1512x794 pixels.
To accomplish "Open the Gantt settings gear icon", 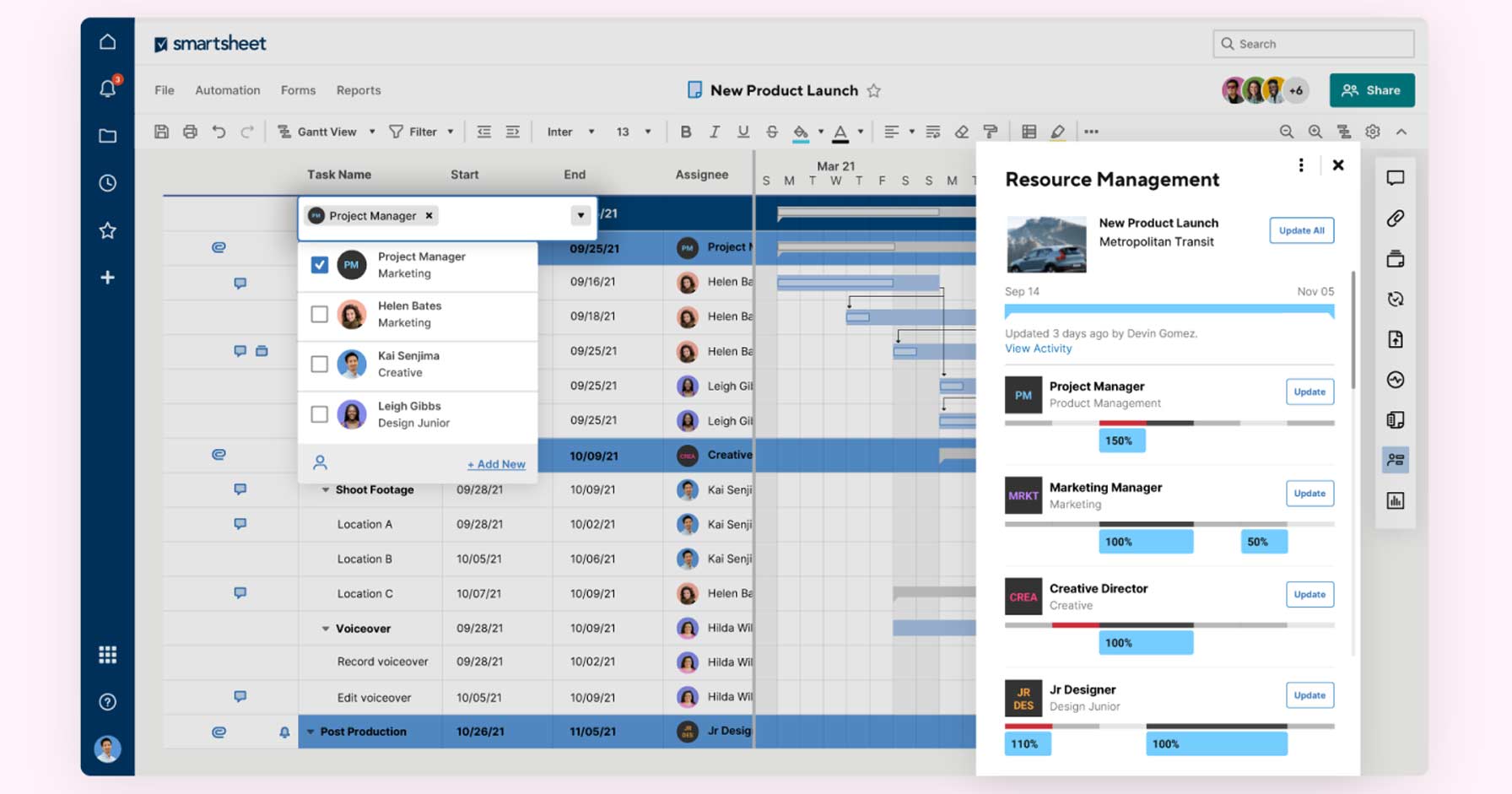I will [1373, 132].
